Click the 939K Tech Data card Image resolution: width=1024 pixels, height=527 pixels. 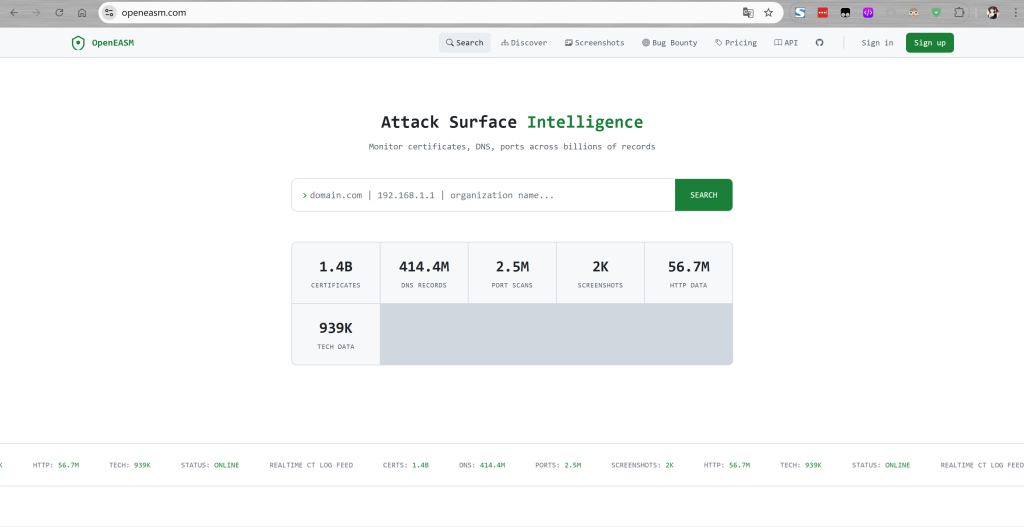[x=335, y=334]
